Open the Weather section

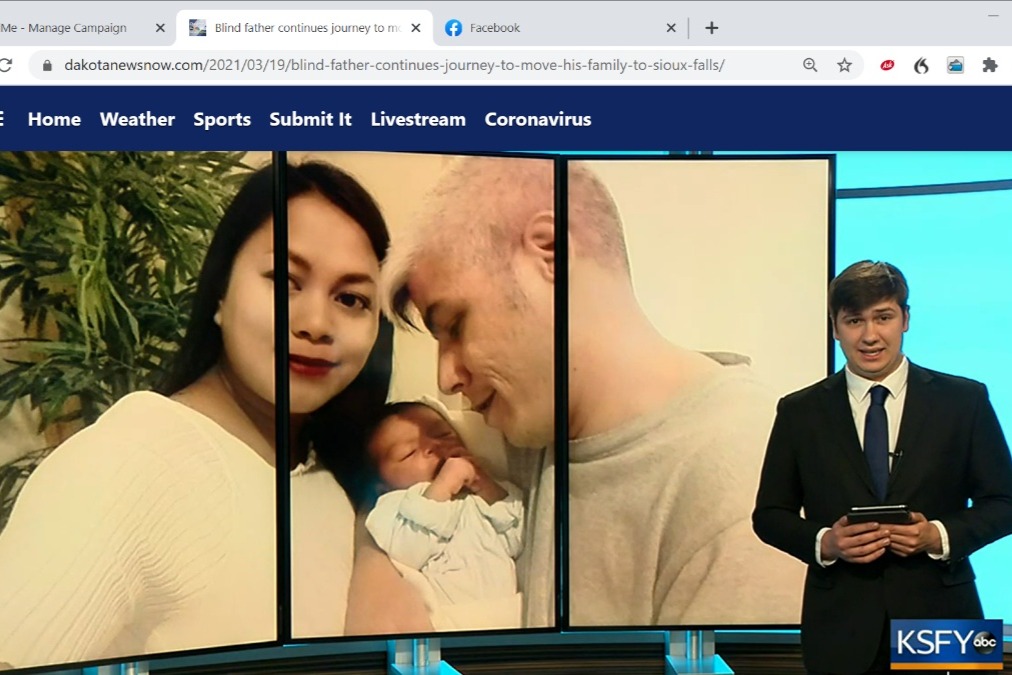click(x=137, y=119)
